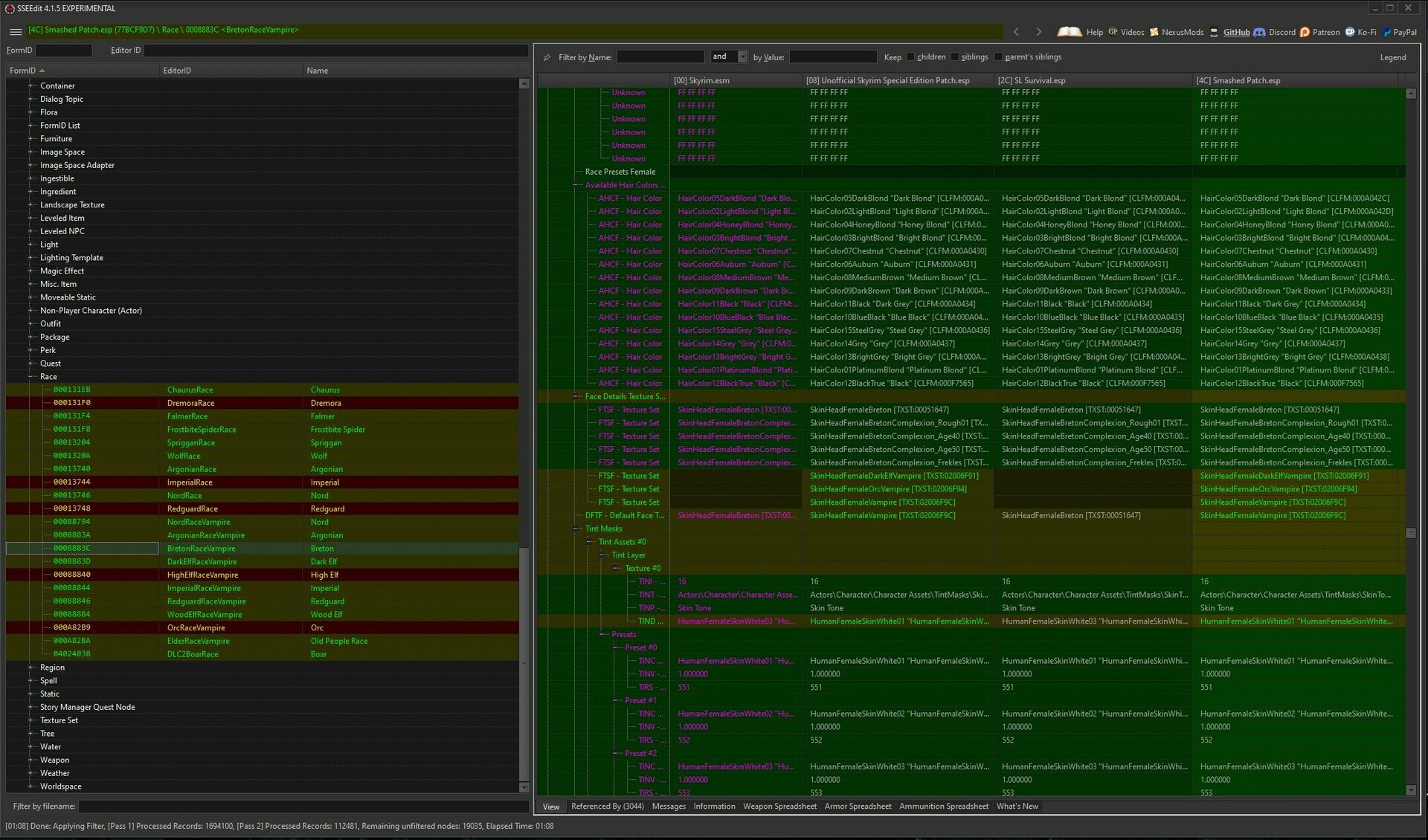Open the Ammunition Spreadsheet tab
Image resolution: width=1428 pixels, height=840 pixels.
[944, 807]
